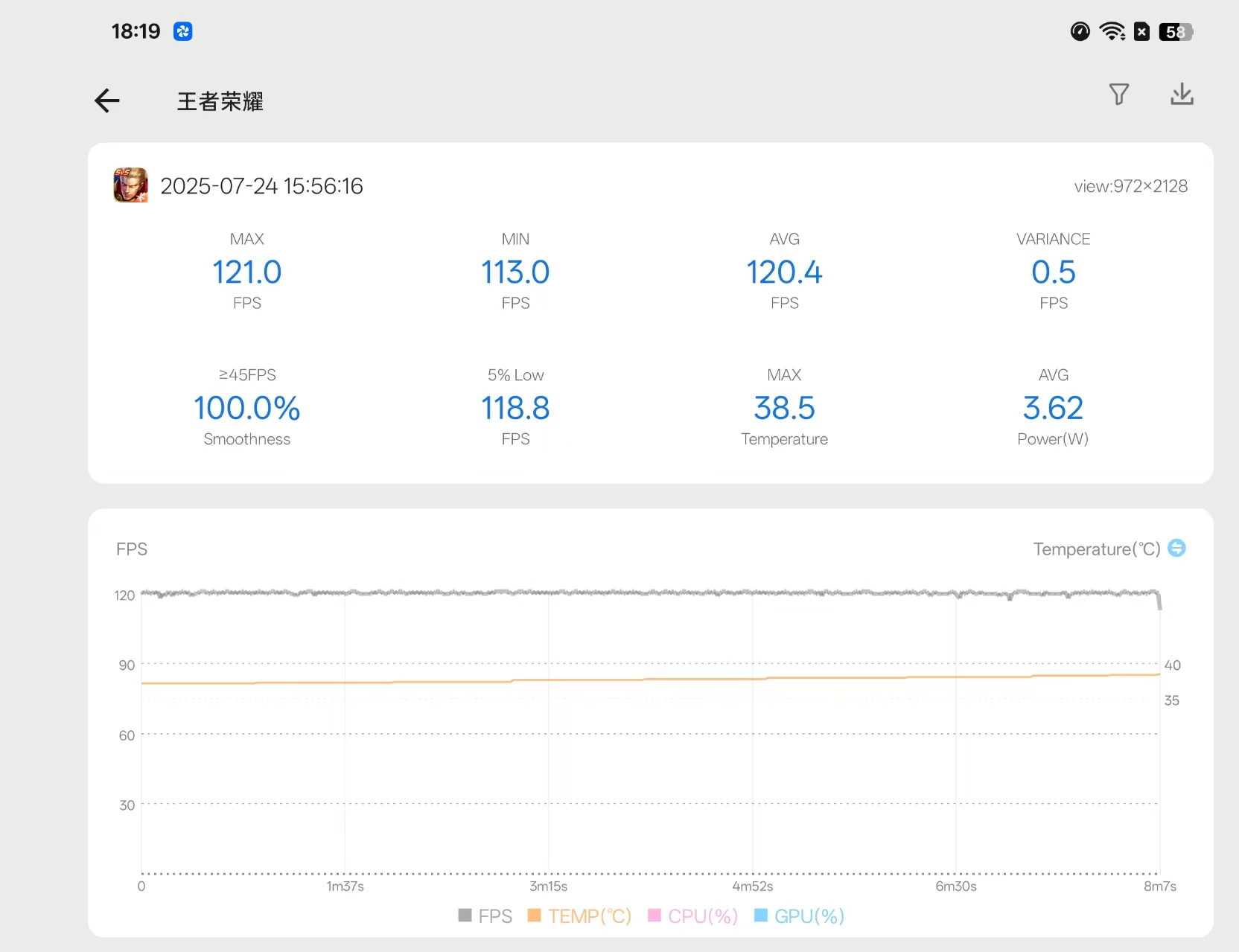This screenshot has width=1239, height=952.
Task: Enable the CPU(%) legend series
Action: point(693,916)
